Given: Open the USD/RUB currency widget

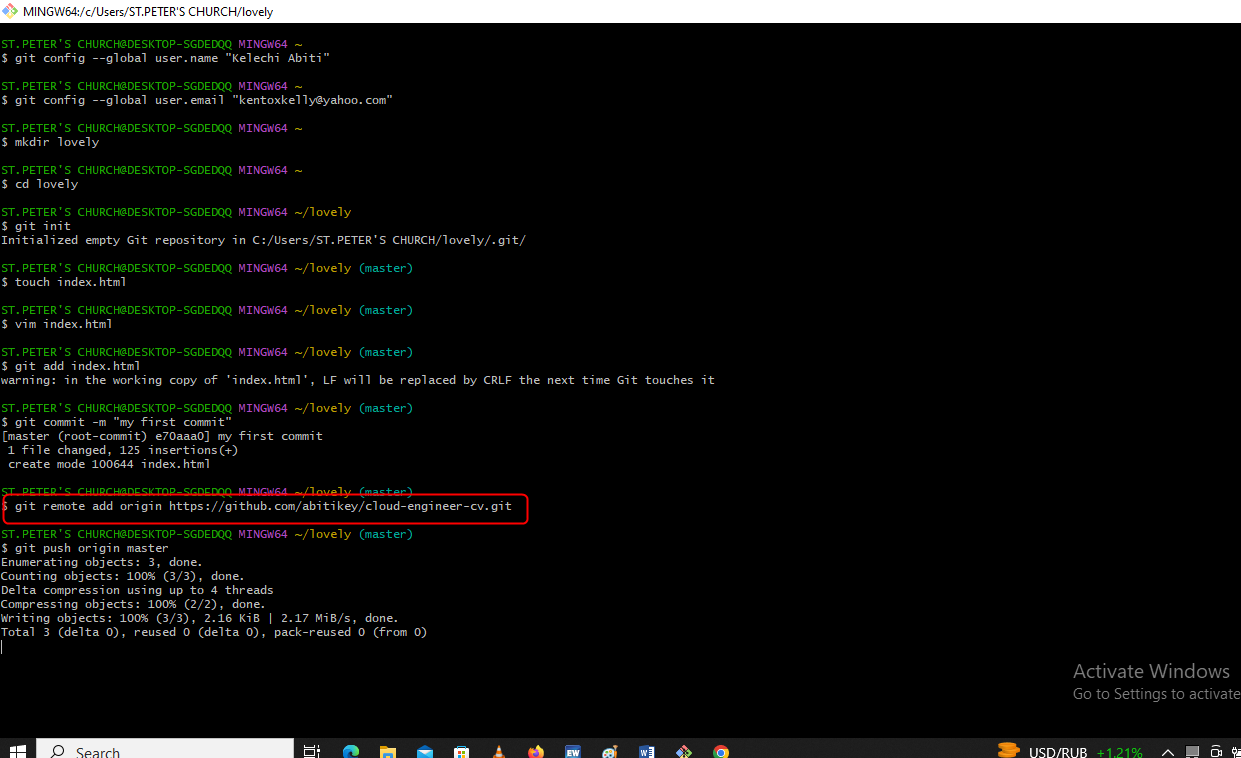Looking at the screenshot, I should click(1069, 751).
